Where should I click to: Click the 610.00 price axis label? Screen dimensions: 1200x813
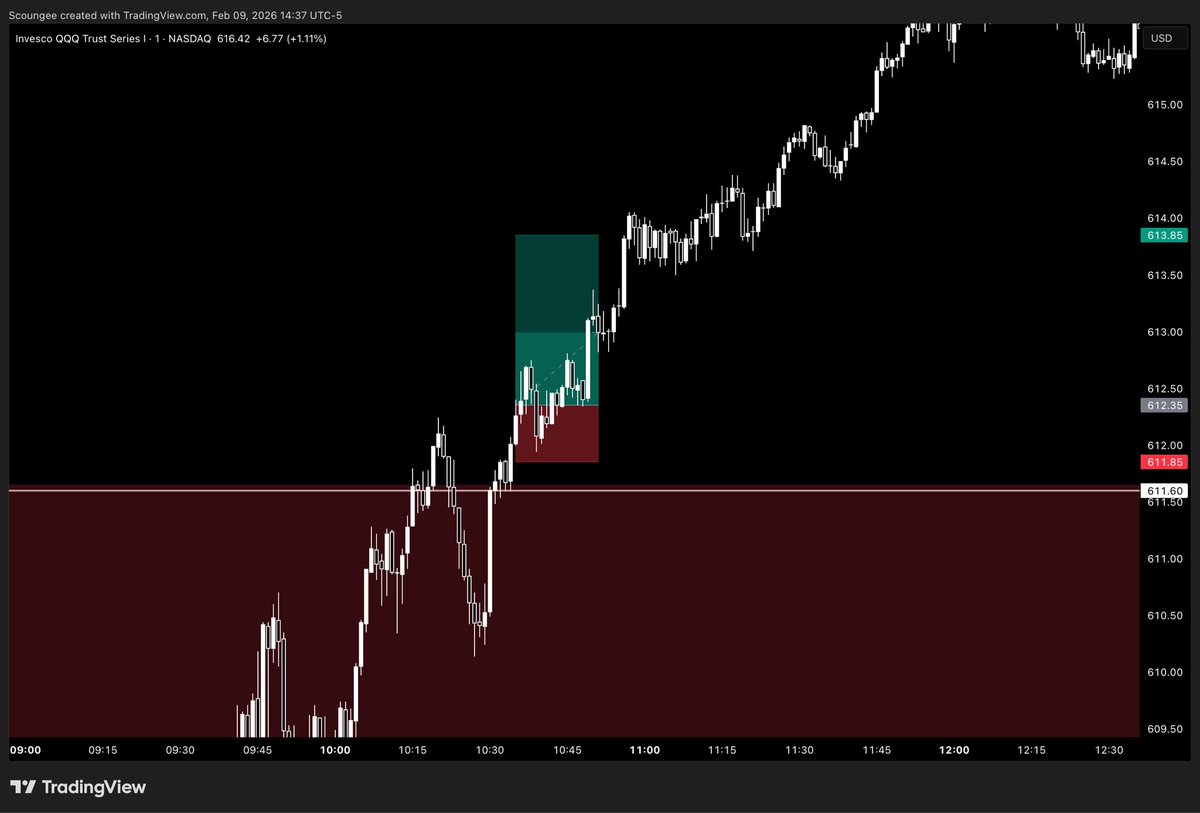click(x=1164, y=672)
